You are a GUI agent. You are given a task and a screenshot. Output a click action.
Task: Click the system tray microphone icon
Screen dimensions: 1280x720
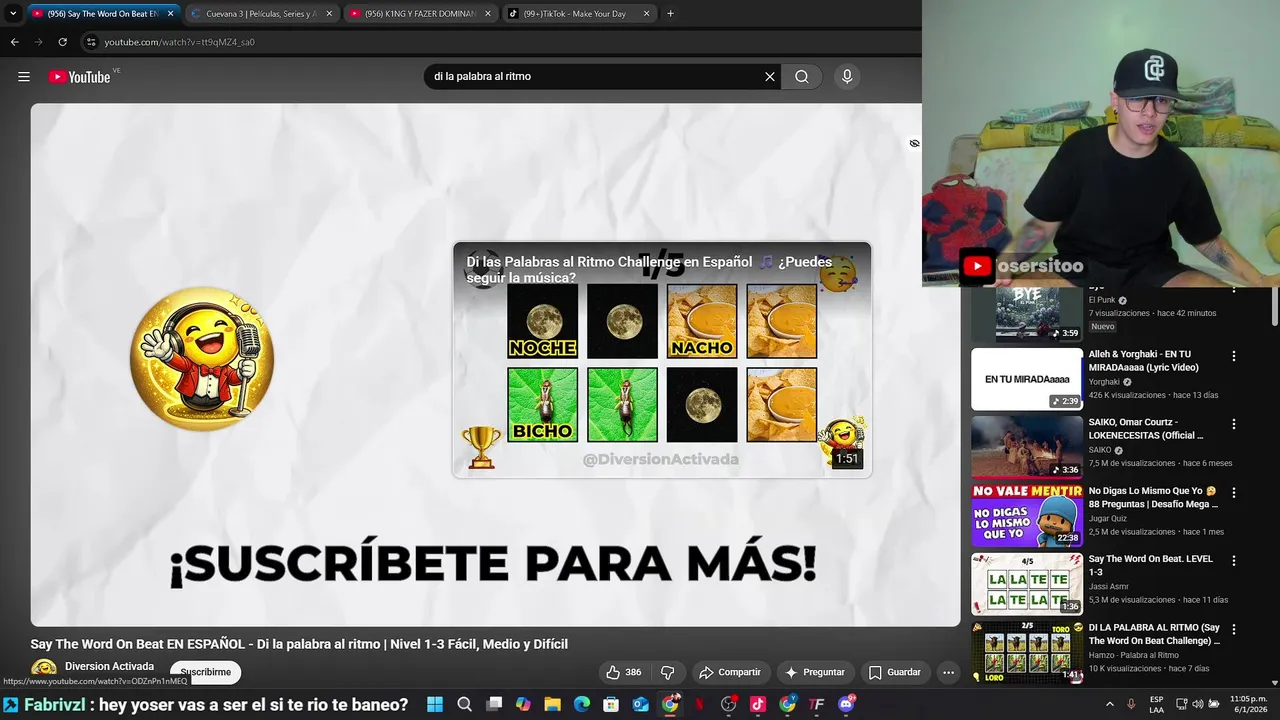1131,705
